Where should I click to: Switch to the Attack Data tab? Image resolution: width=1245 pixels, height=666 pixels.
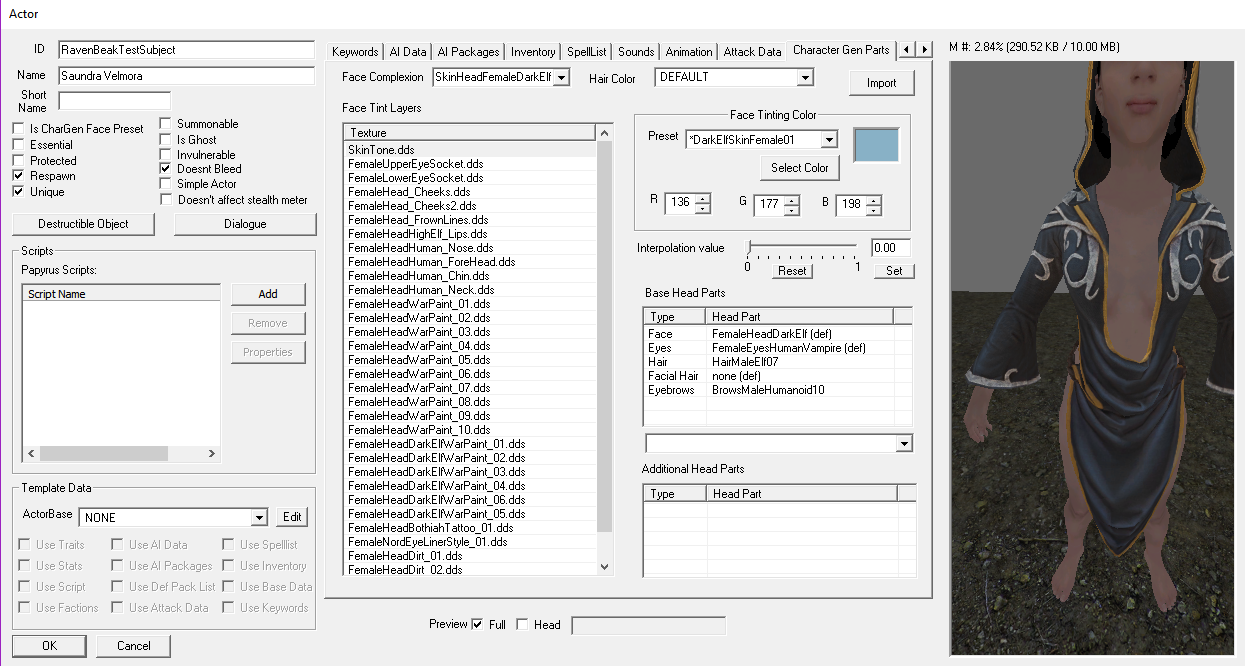[752, 52]
